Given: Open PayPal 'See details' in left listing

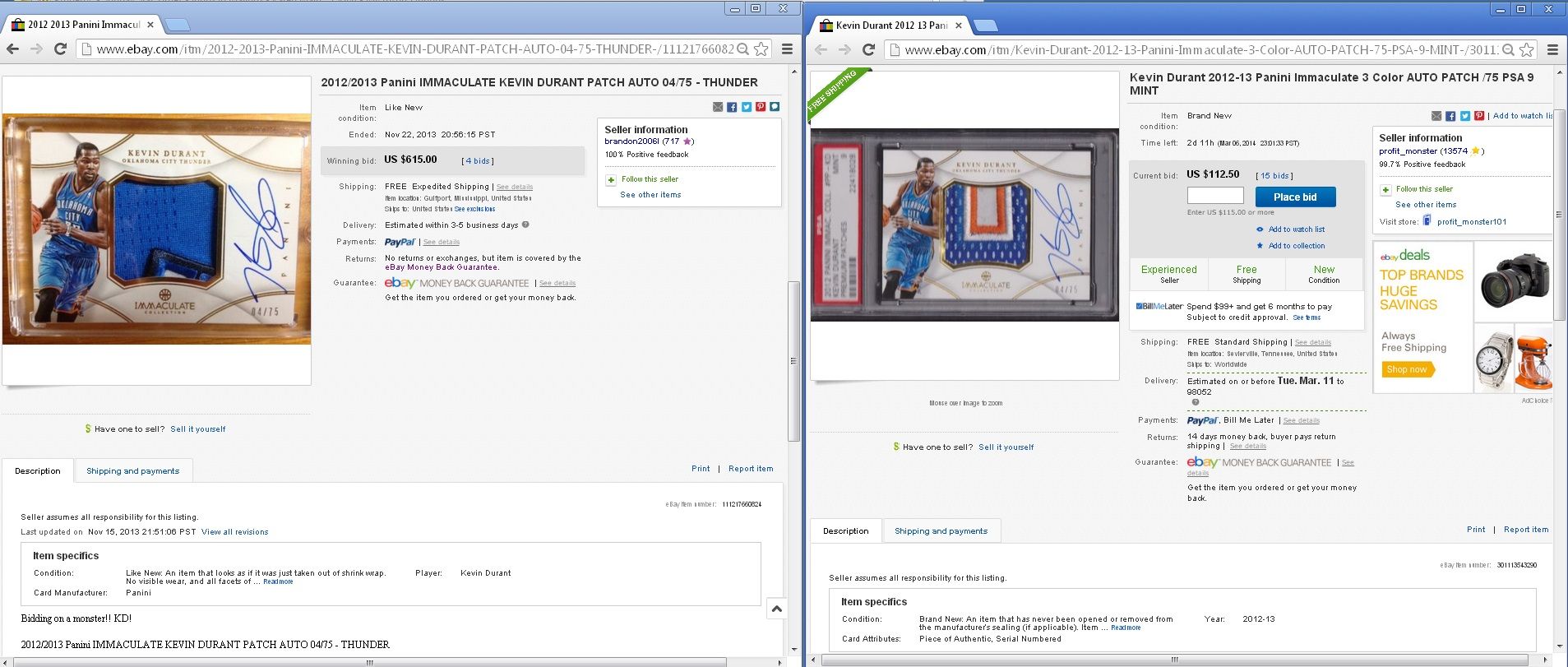Looking at the screenshot, I should click(442, 243).
